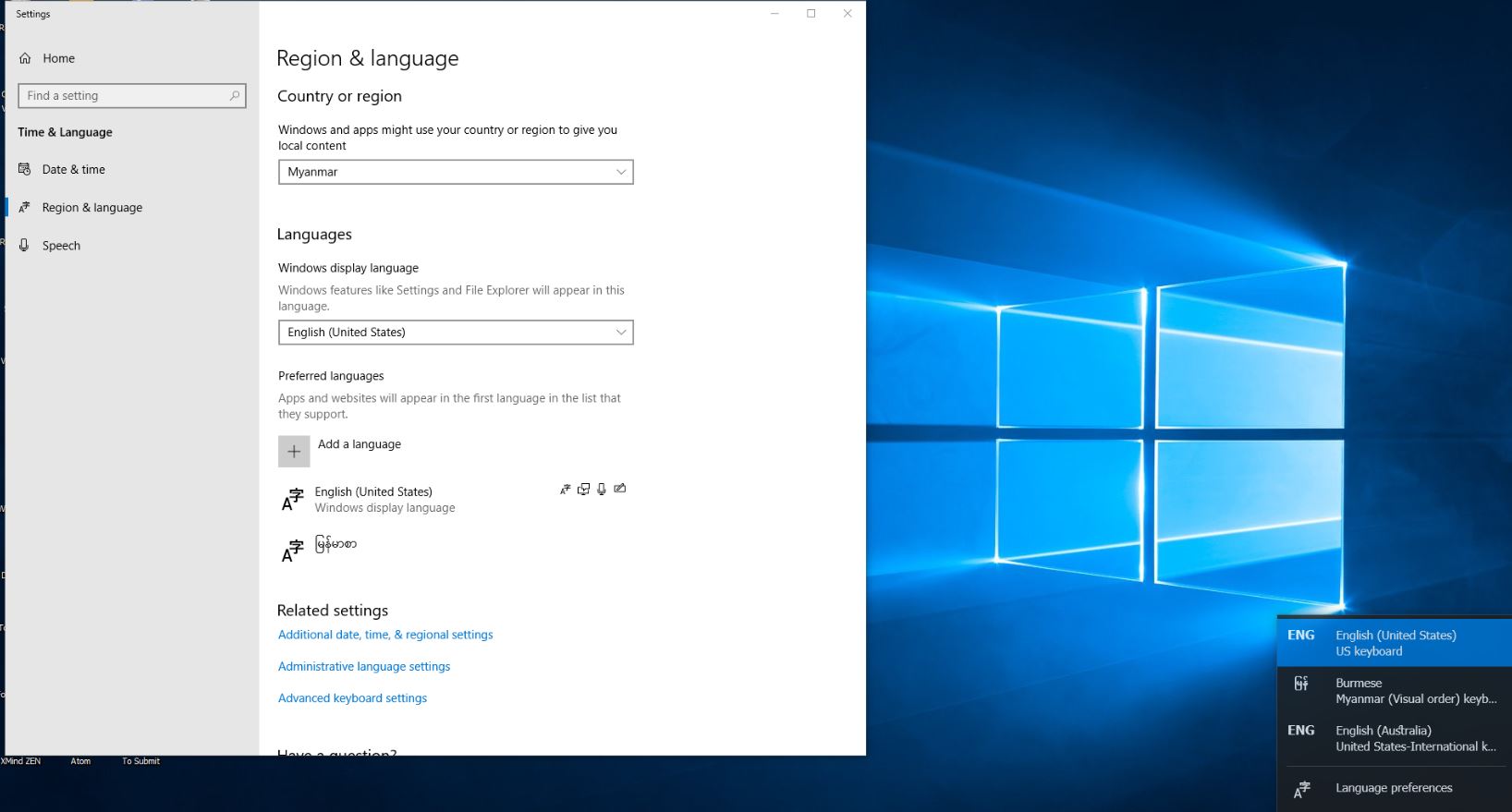Image resolution: width=1512 pixels, height=812 pixels.
Task: Click Add a language button label
Action: click(x=360, y=444)
